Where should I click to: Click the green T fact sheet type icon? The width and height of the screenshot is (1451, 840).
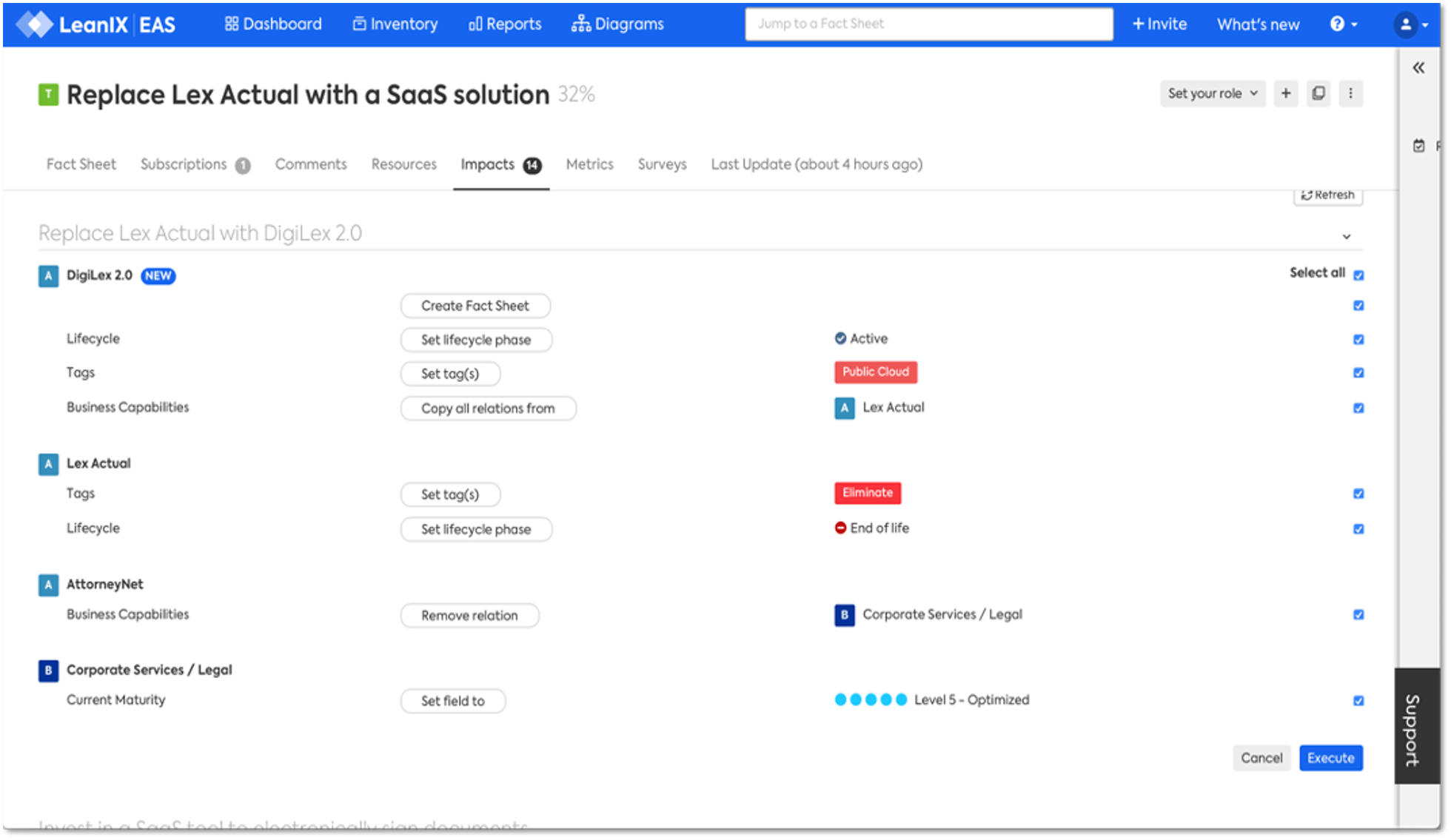[x=48, y=95]
